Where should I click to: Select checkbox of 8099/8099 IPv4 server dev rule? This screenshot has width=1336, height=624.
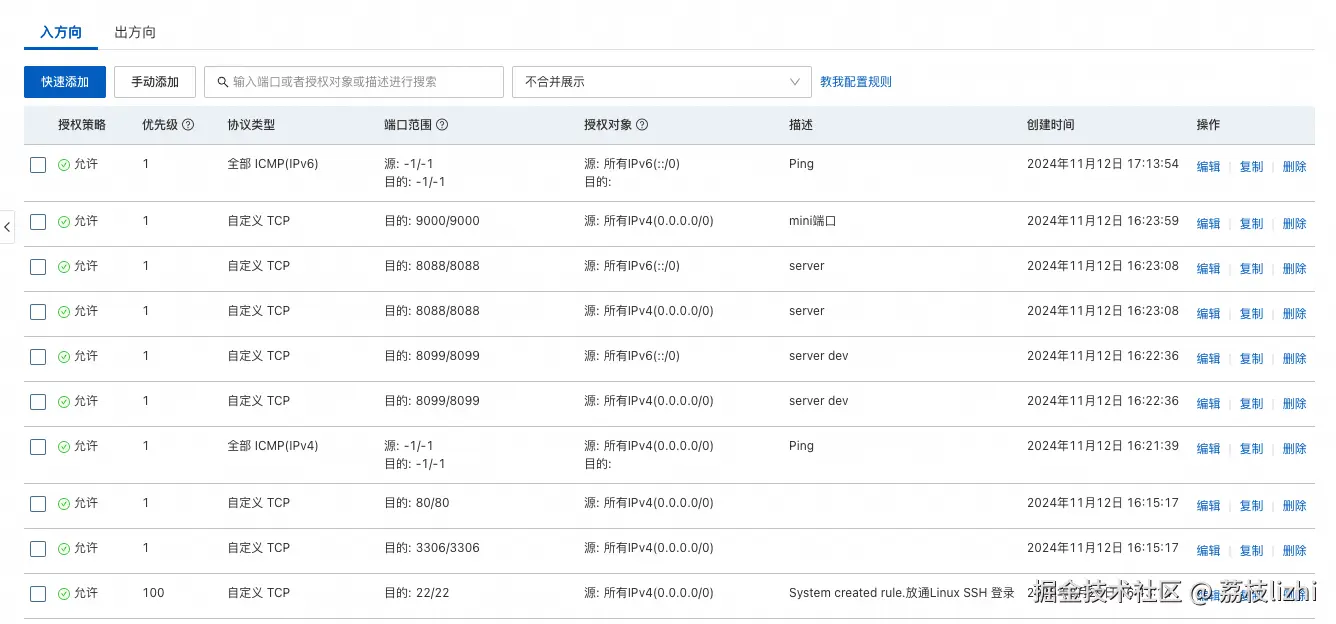pos(38,402)
